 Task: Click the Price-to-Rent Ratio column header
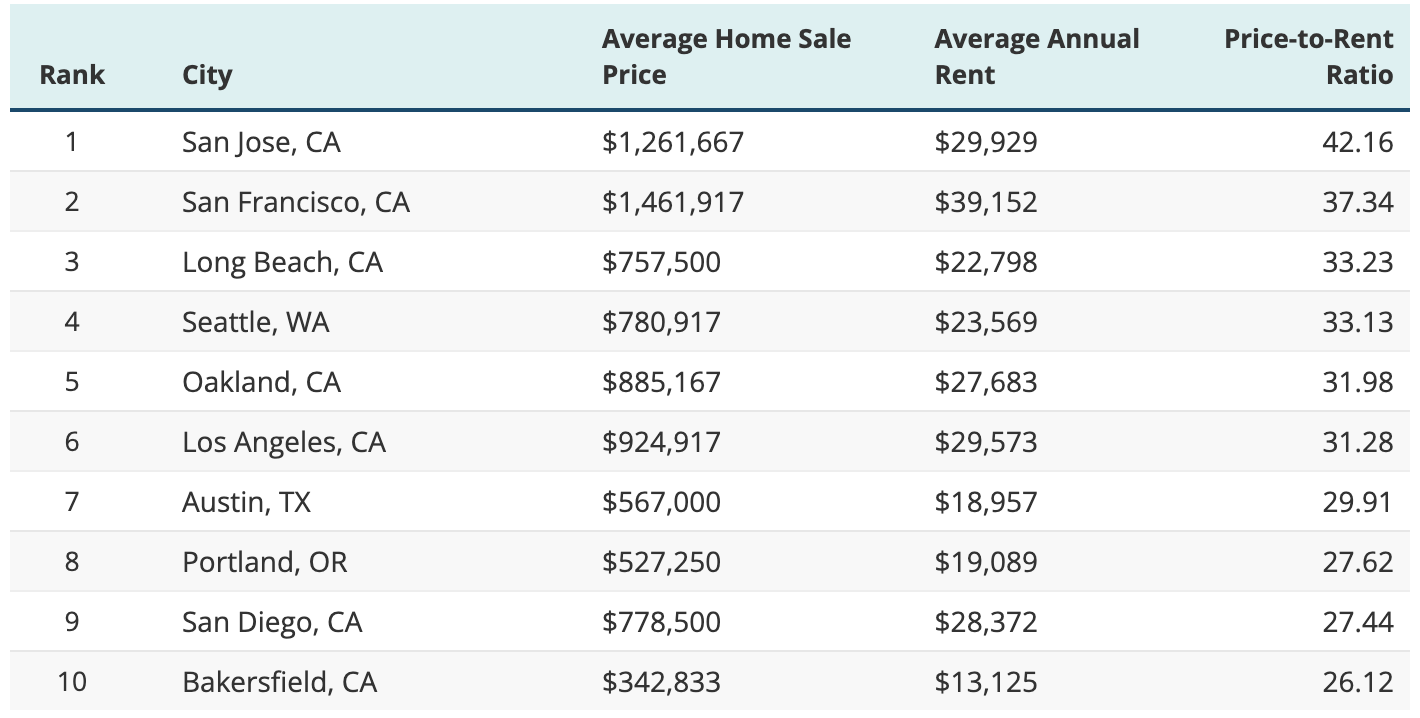(1308, 57)
